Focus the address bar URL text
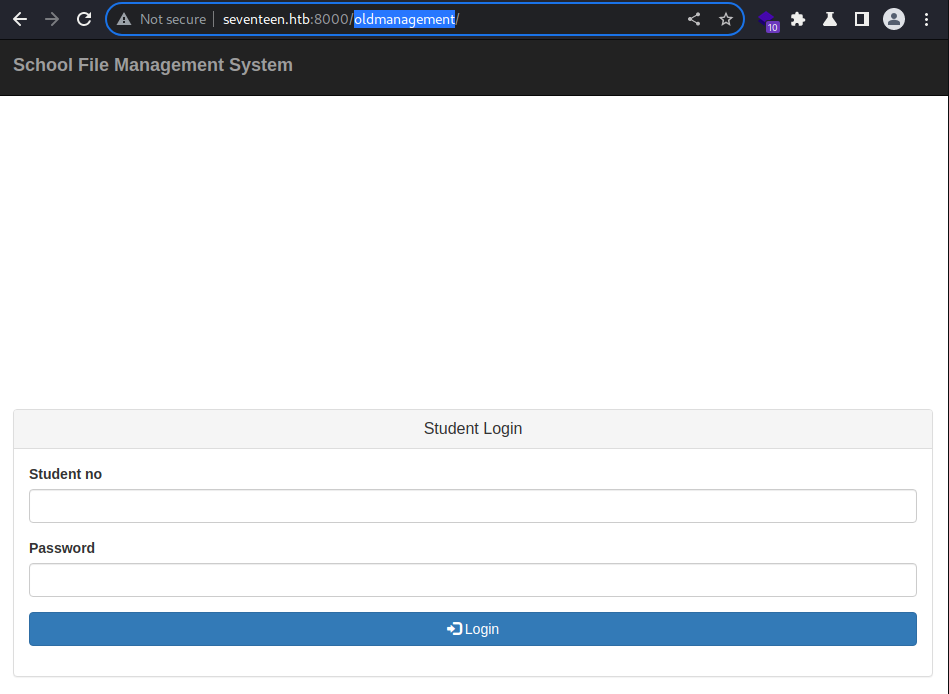Viewport: 949px width, 694px height. pyautogui.click(x=341, y=19)
